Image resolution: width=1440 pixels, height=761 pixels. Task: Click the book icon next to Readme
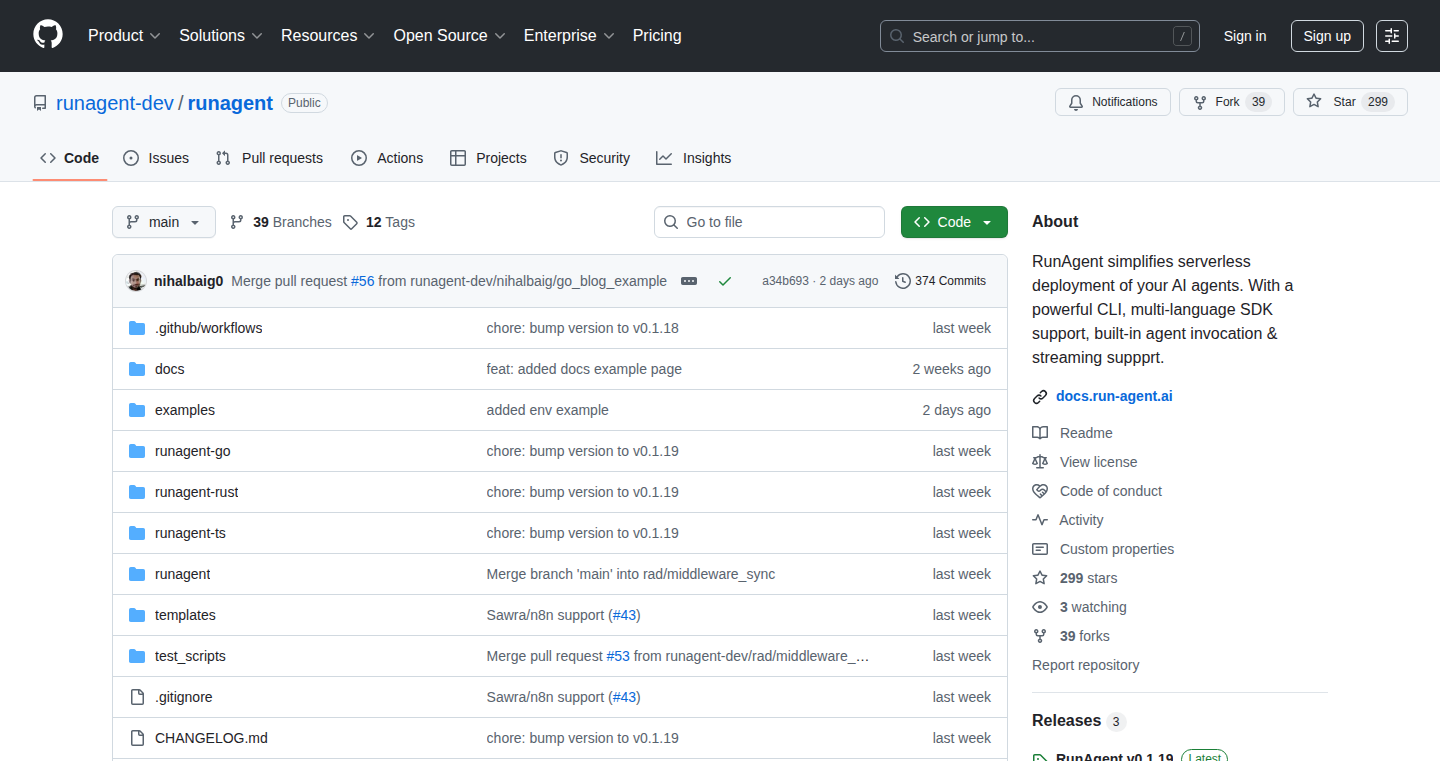(x=1040, y=433)
